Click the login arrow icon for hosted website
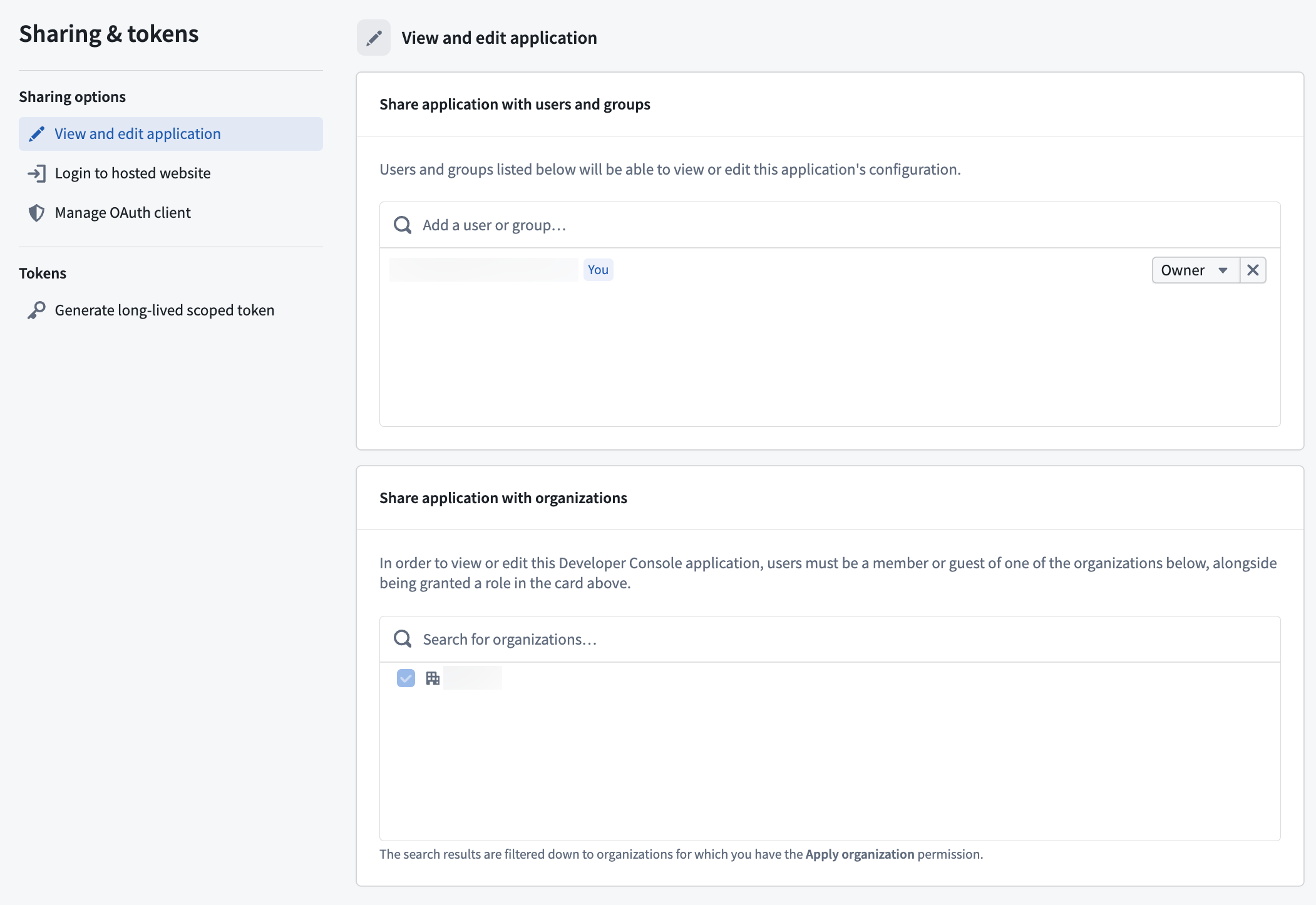This screenshot has height=905, width=1316. click(38, 173)
